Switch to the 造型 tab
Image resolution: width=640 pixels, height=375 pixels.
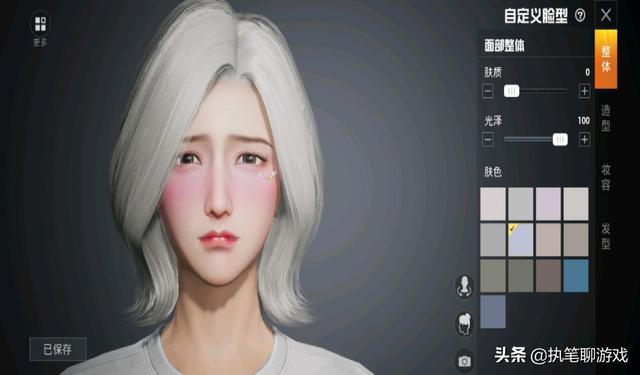606,118
